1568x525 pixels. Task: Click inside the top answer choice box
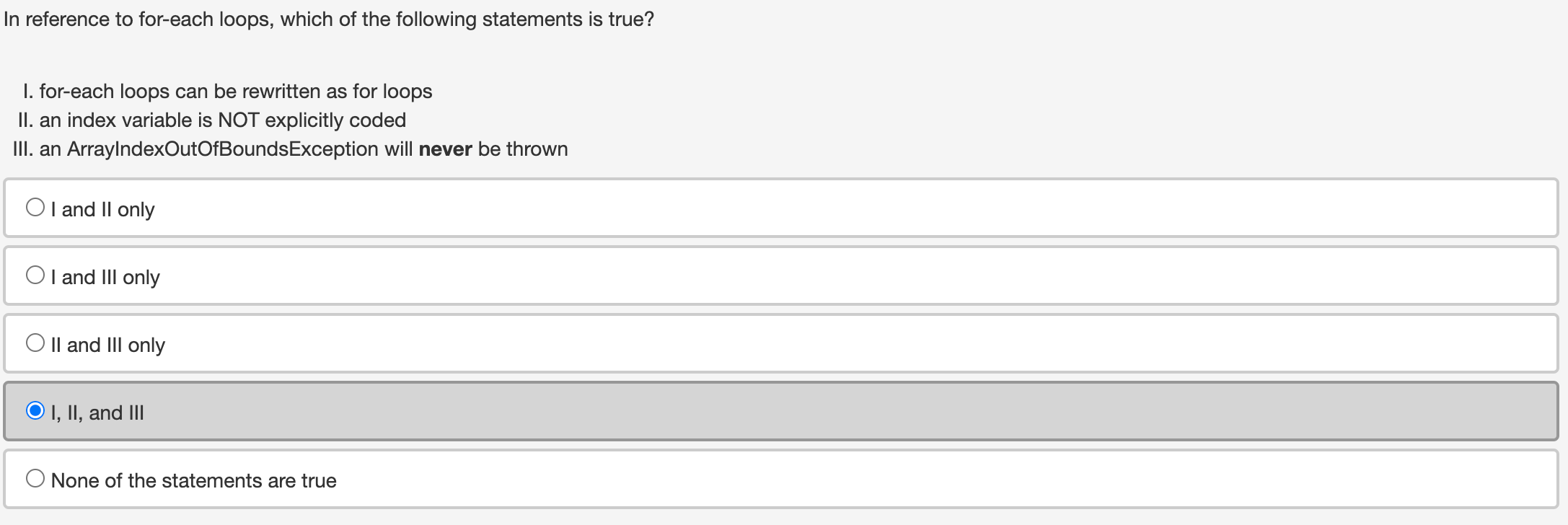[721, 209]
